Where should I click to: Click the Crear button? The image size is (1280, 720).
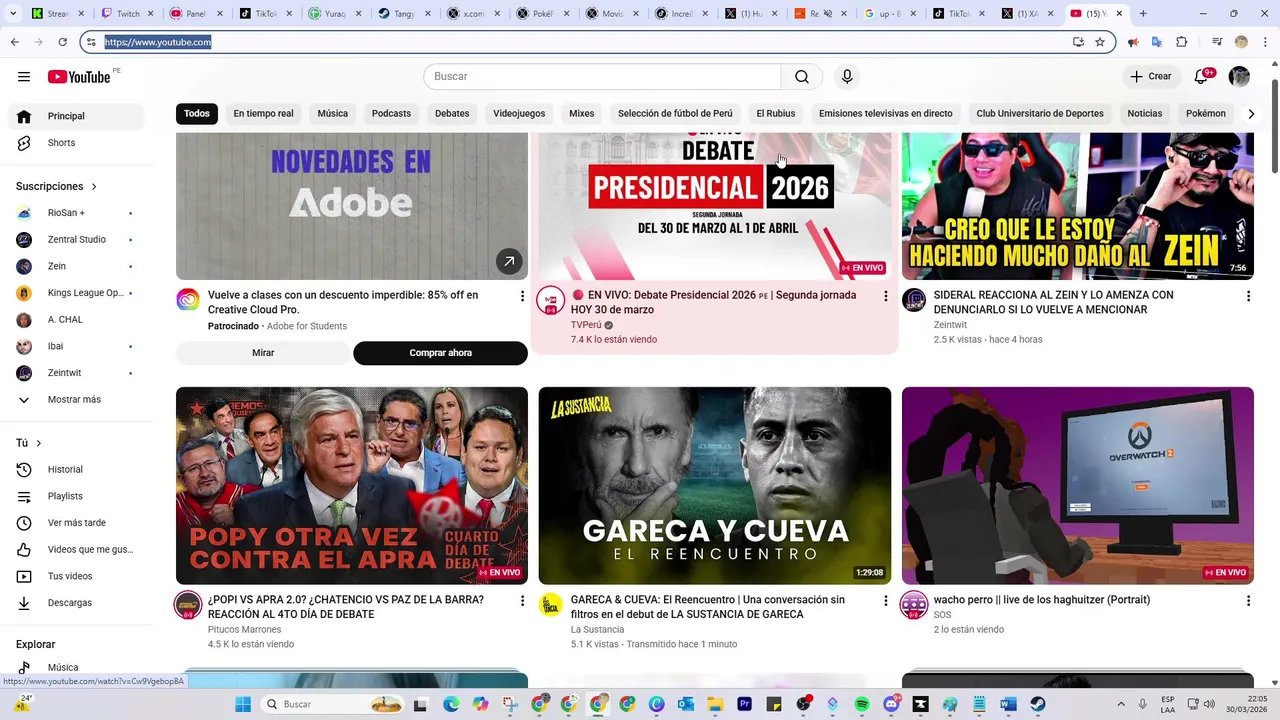pos(1150,77)
